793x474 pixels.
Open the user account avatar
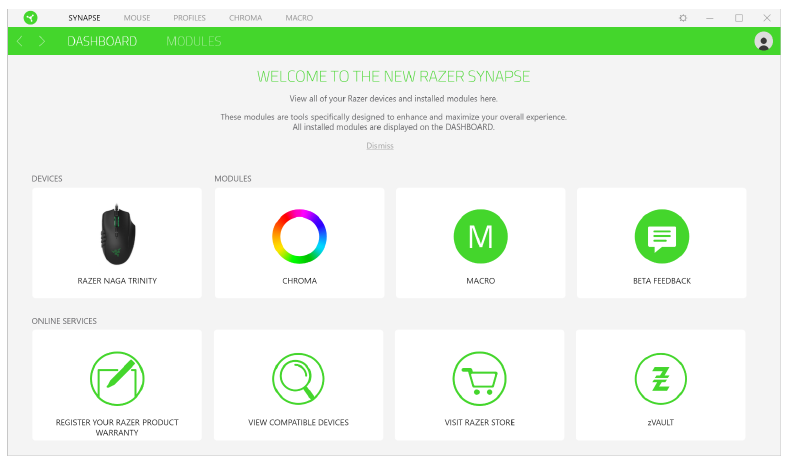763,41
